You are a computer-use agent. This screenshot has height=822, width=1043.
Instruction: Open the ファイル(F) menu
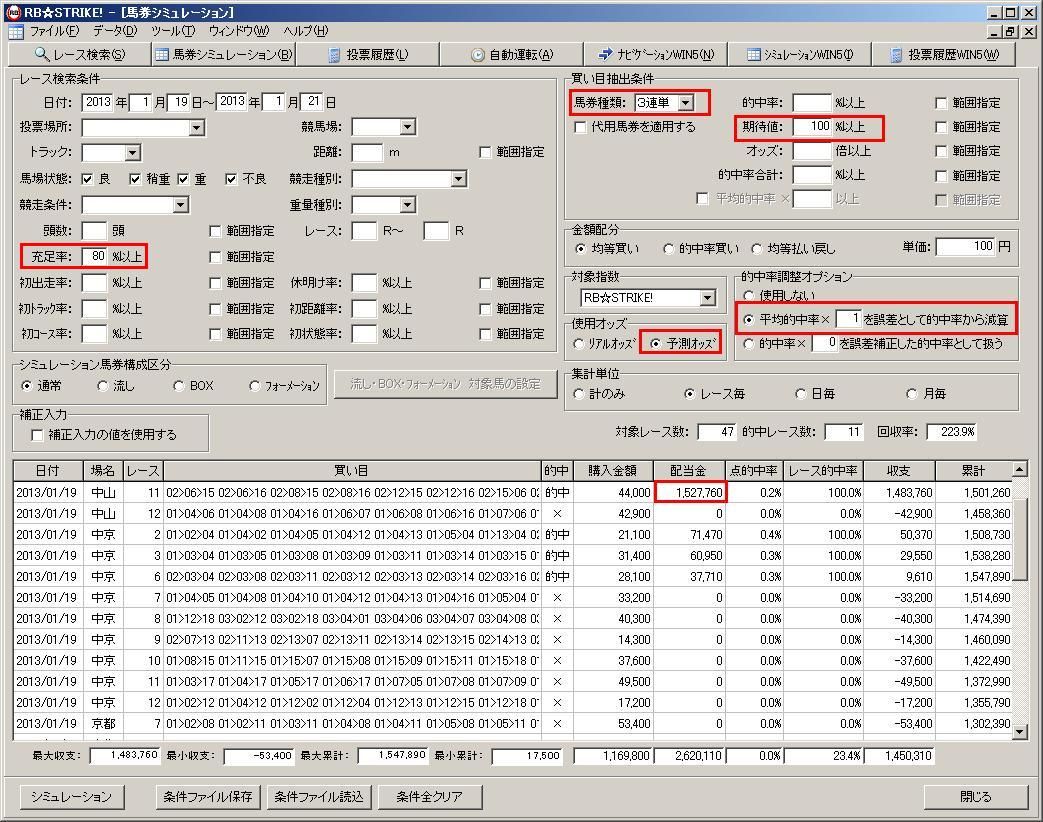(x=54, y=31)
